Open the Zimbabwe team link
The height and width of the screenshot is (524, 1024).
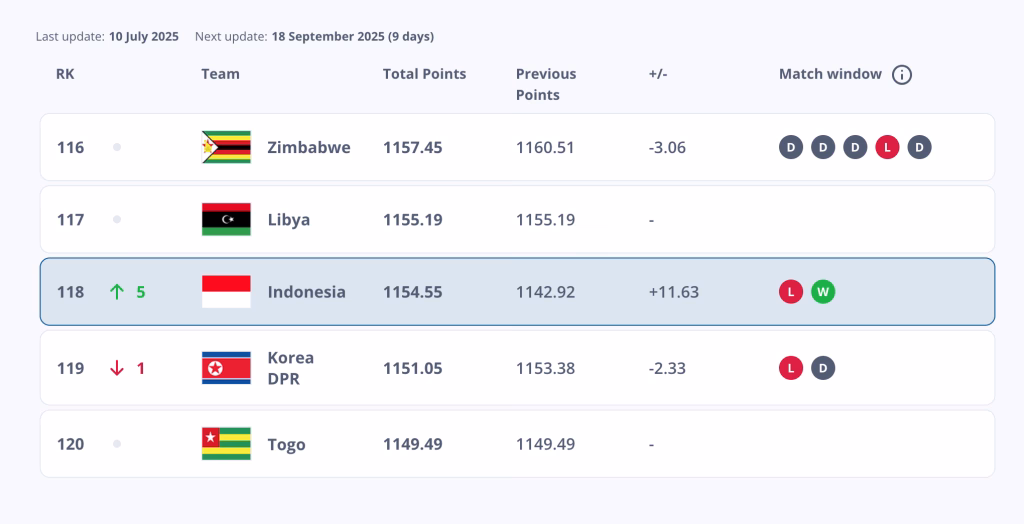308,147
